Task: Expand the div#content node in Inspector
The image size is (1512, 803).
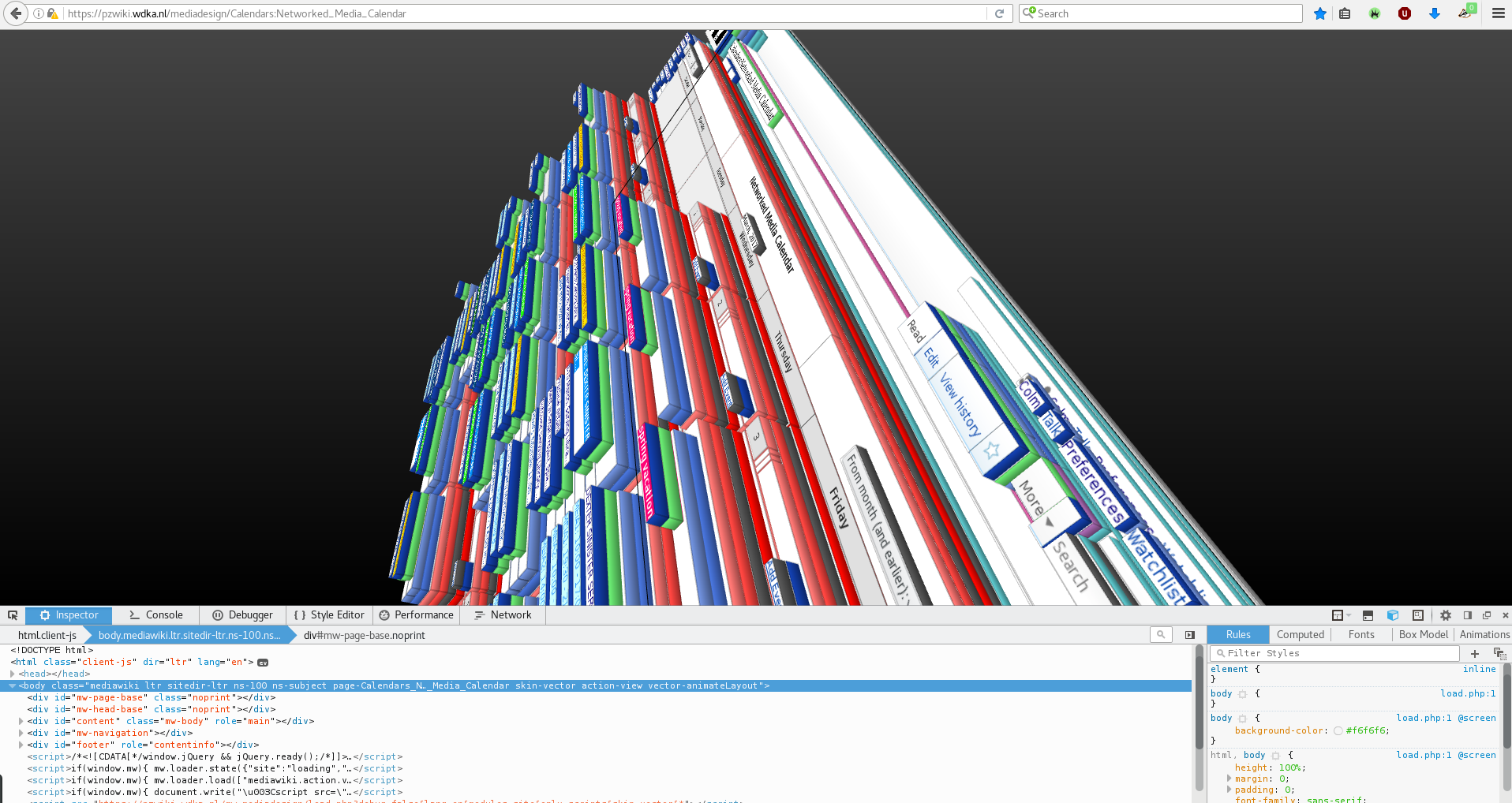Action: coord(20,721)
